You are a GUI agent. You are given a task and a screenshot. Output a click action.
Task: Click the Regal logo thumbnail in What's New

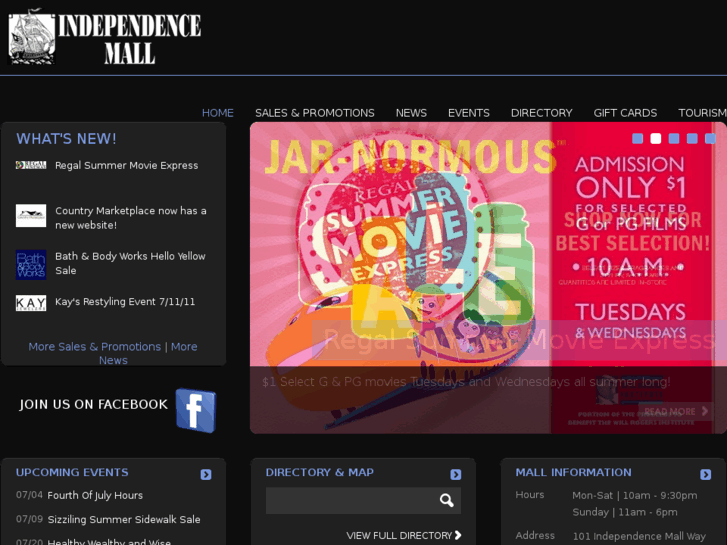pyautogui.click(x=31, y=165)
